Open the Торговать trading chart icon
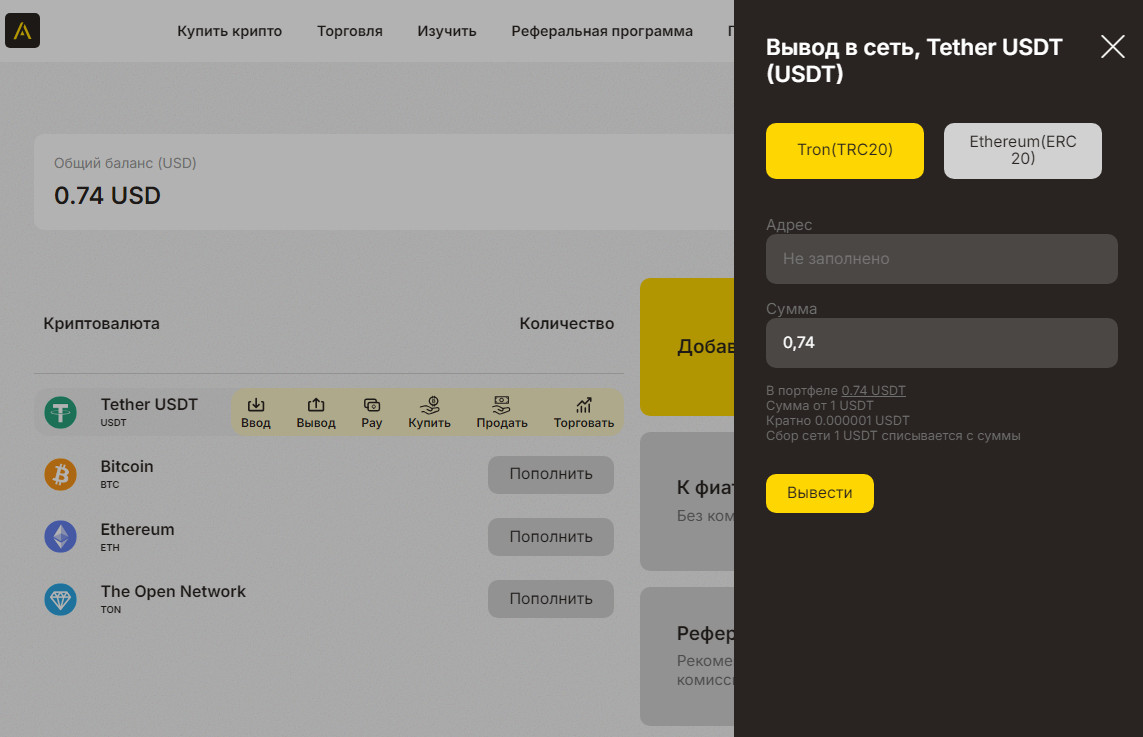This screenshot has height=737, width=1143. (584, 405)
